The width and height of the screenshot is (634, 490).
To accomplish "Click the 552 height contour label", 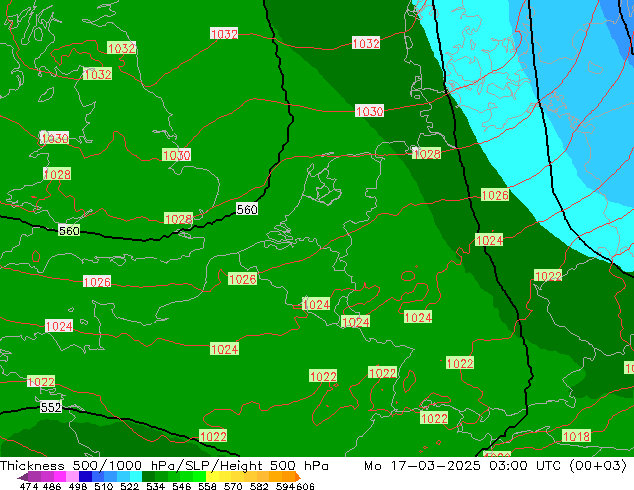I will (x=51, y=407).
